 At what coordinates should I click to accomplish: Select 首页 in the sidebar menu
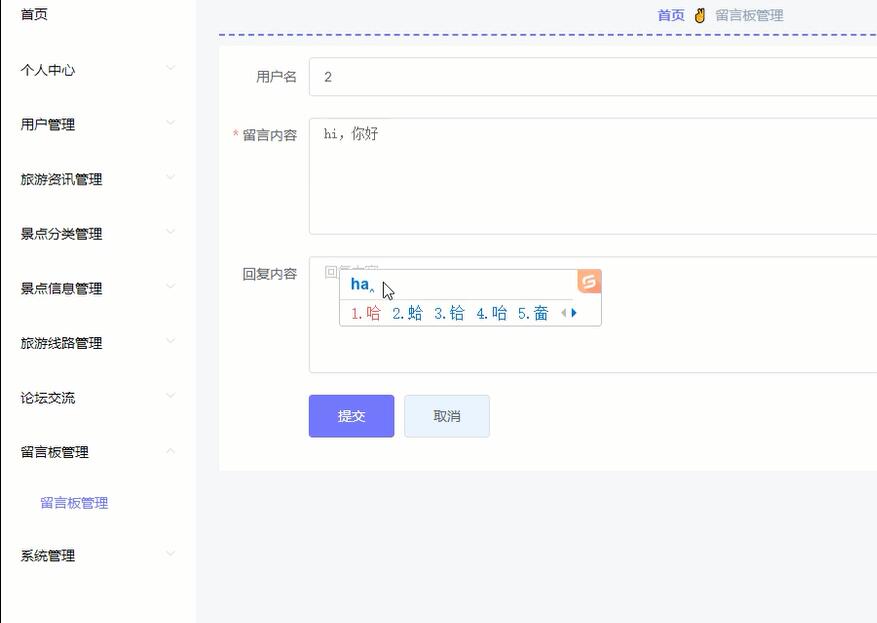[32, 14]
